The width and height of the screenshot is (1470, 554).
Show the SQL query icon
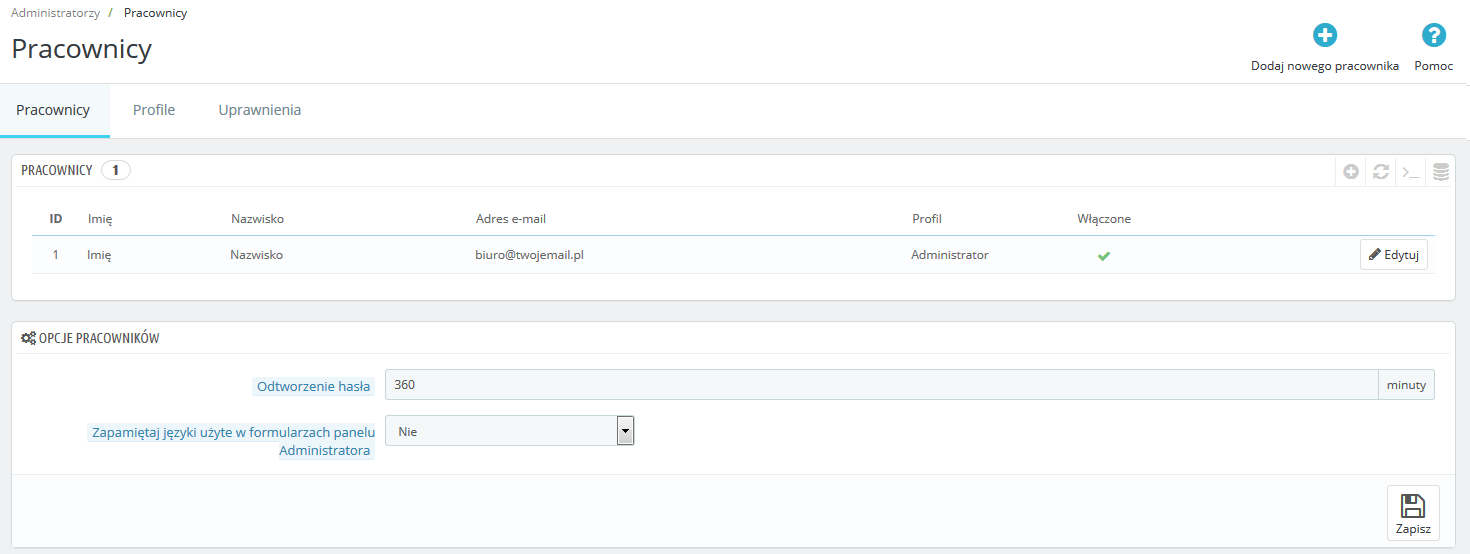(x=1410, y=172)
